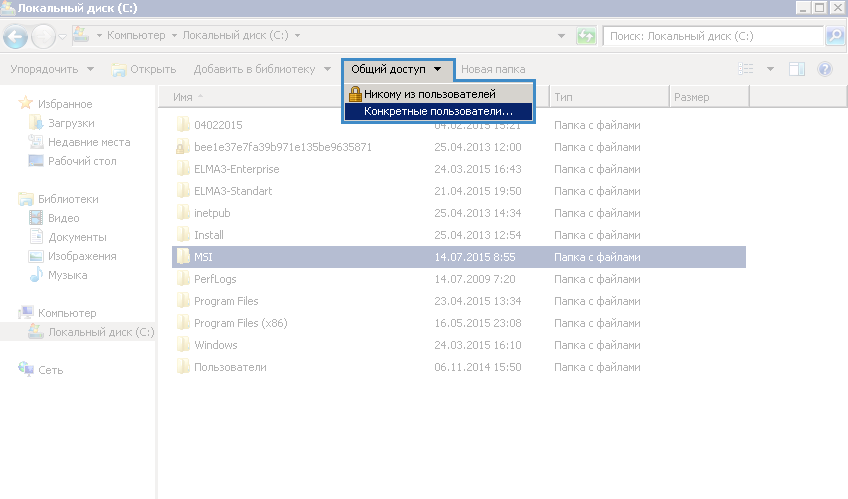Click the help question mark icon
Viewport: 848px width, 499px height.
coord(825,69)
